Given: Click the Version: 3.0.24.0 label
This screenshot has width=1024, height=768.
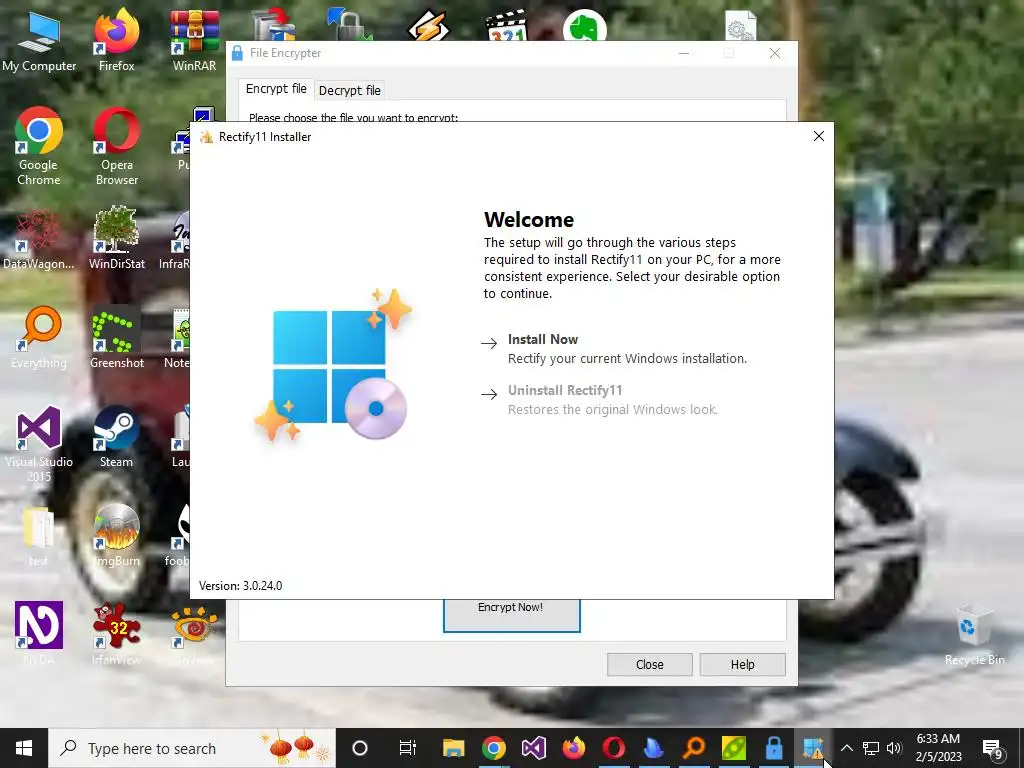Looking at the screenshot, I should (240, 586).
